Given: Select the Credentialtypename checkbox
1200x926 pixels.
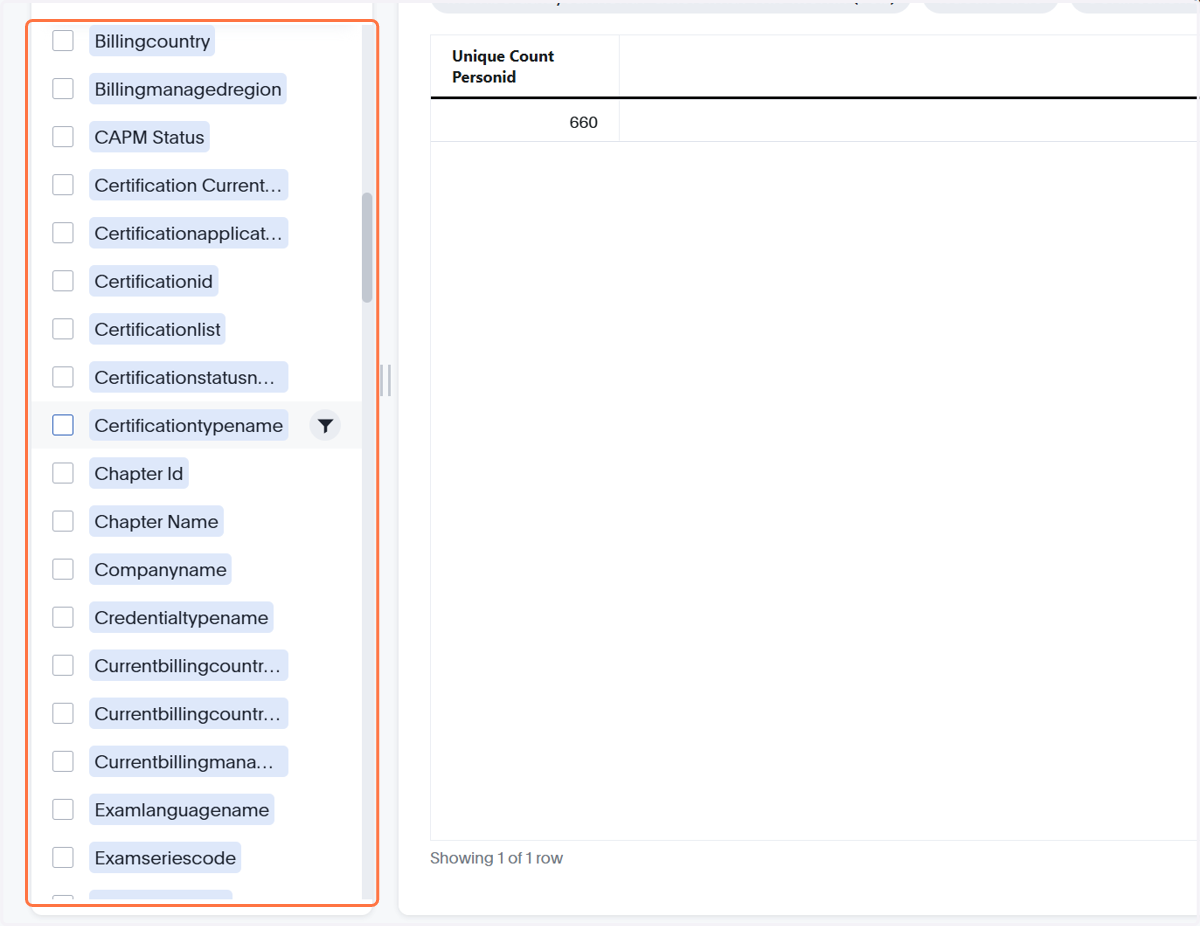Looking at the screenshot, I should click(x=63, y=617).
